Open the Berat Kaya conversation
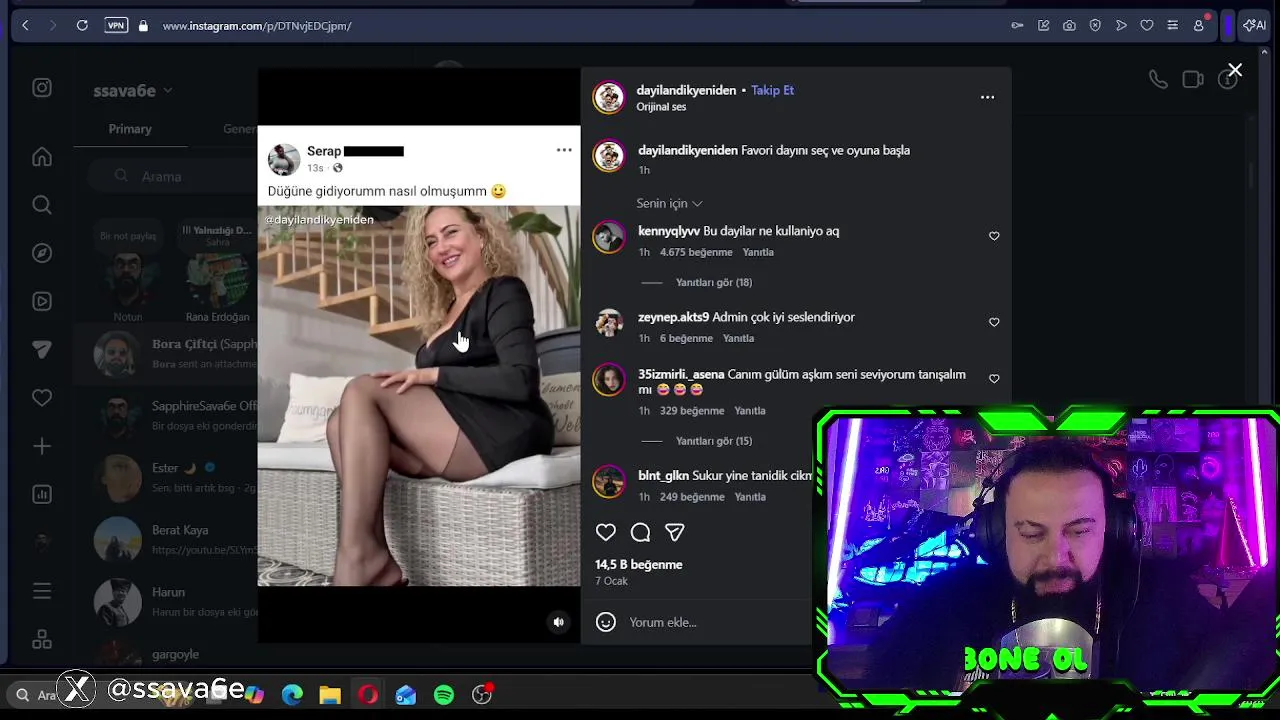Screen dimensions: 1280x720 [166, 540]
